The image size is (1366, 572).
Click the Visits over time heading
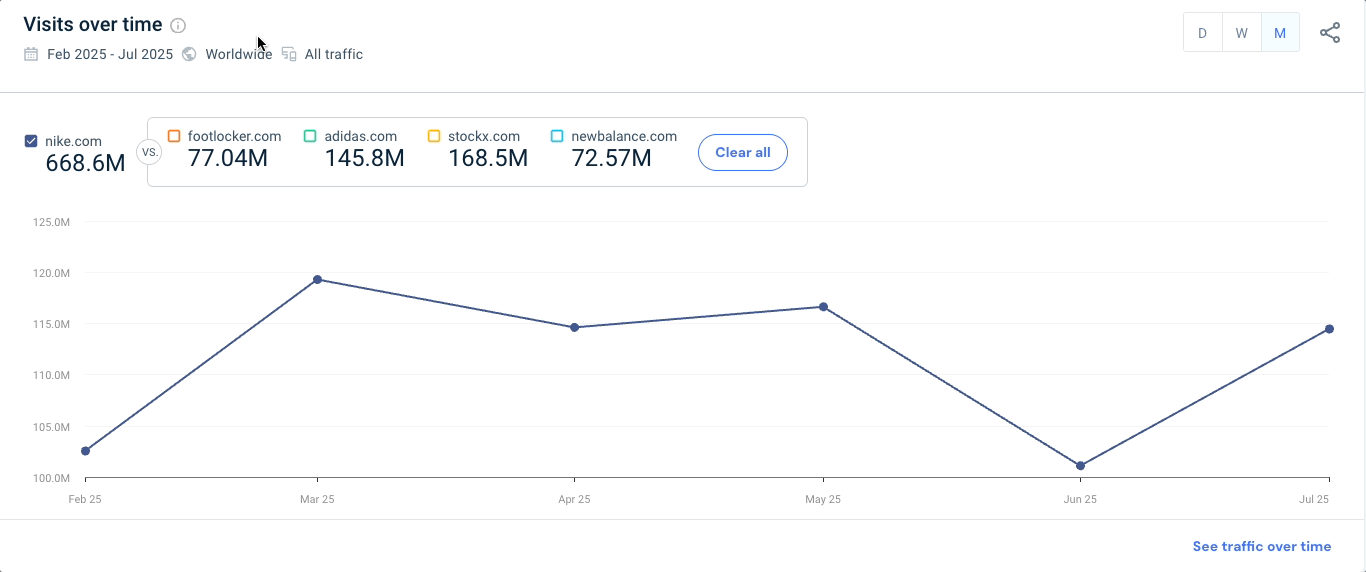91,25
